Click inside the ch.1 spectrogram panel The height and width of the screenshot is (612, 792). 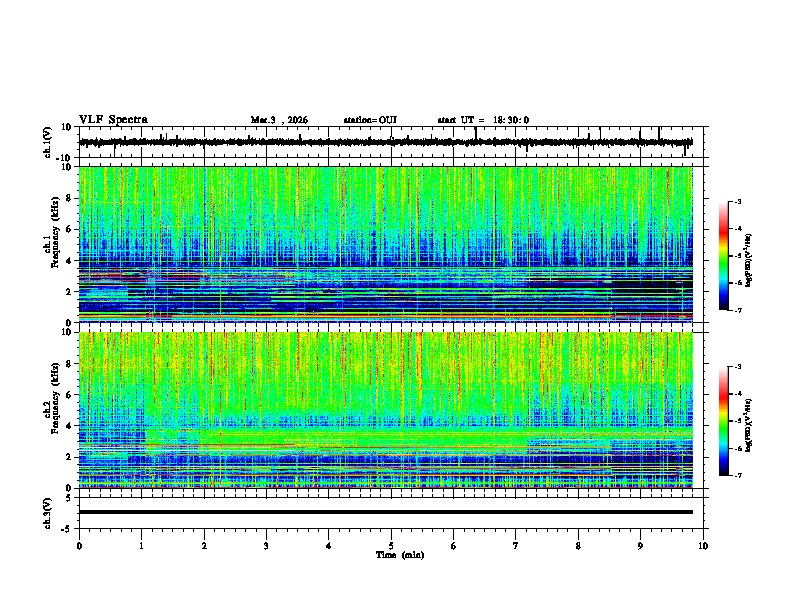click(385, 244)
